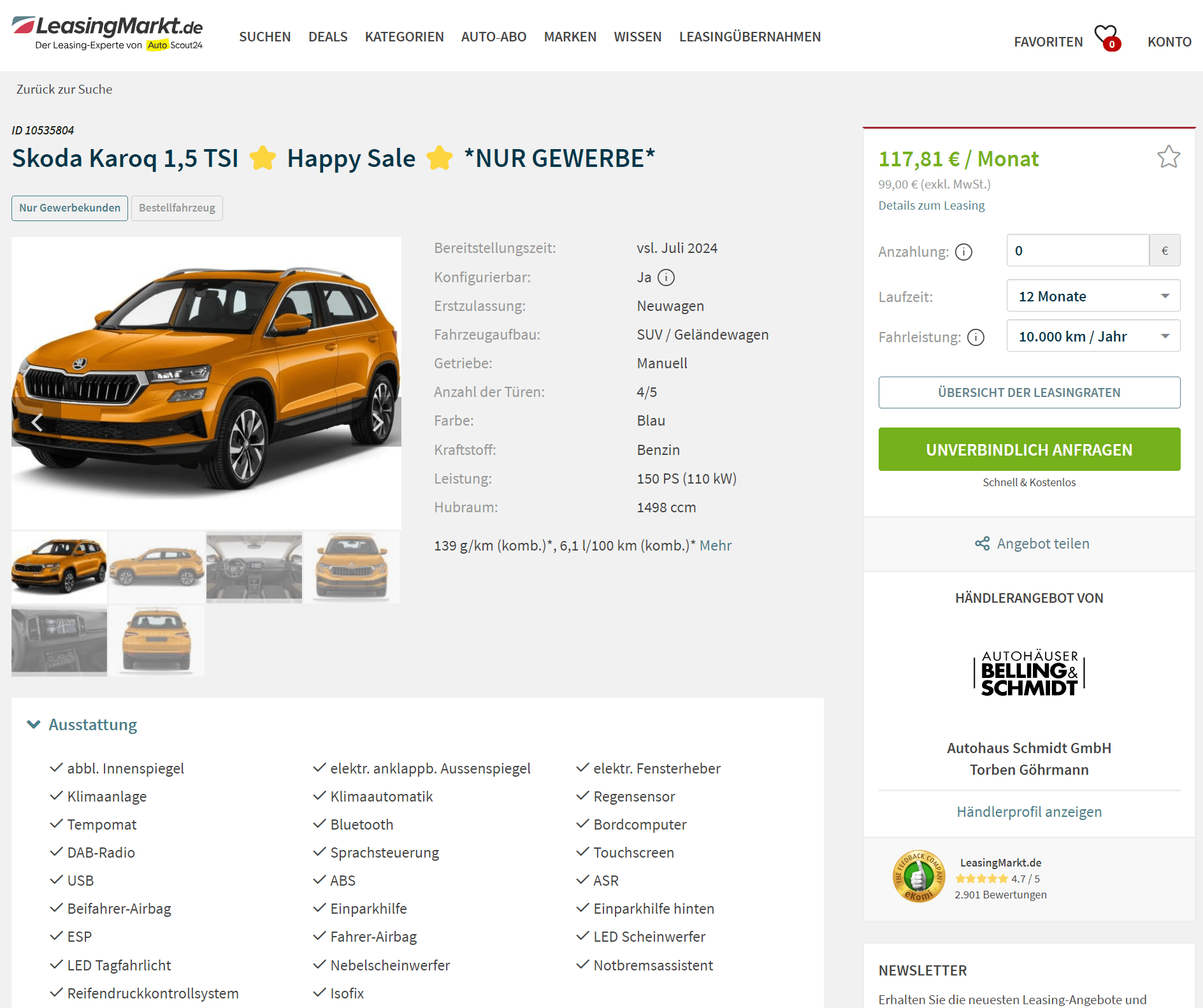Click the Händlerprofil anzeigen link
This screenshot has width=1203, height=1008.
point(1029,812)
